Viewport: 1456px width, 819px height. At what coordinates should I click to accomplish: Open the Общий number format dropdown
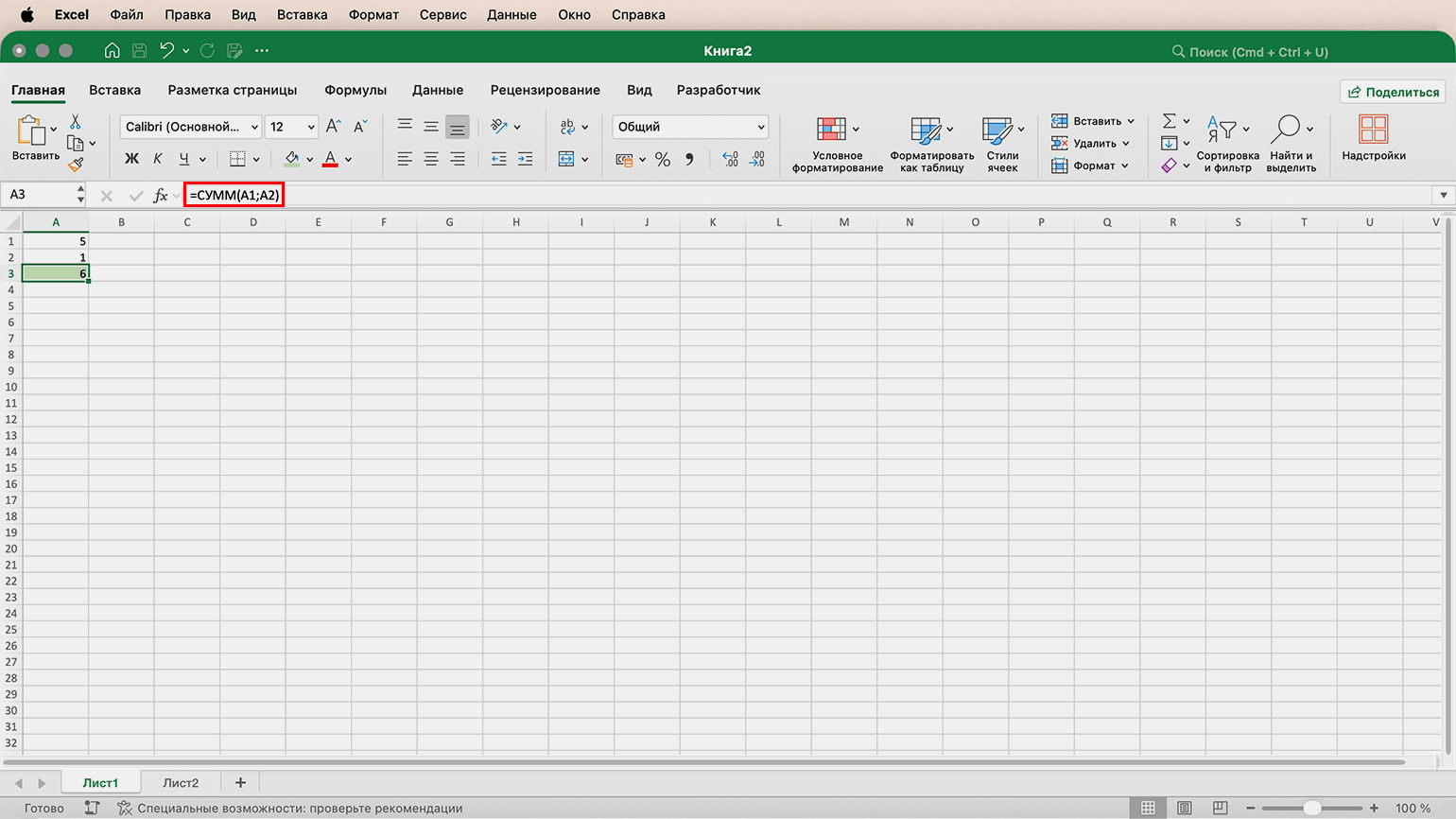(x=690, y=127)
